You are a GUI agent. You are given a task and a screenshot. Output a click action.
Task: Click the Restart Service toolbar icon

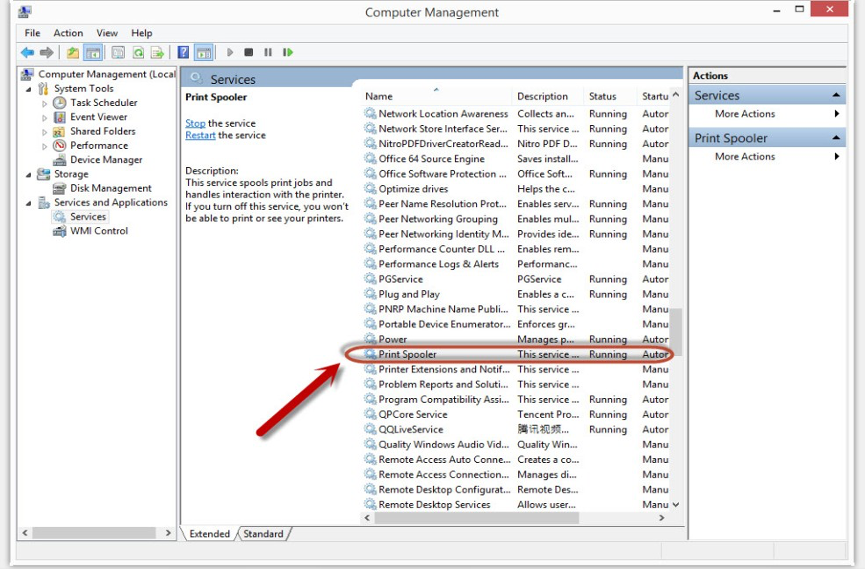(288, 52)
